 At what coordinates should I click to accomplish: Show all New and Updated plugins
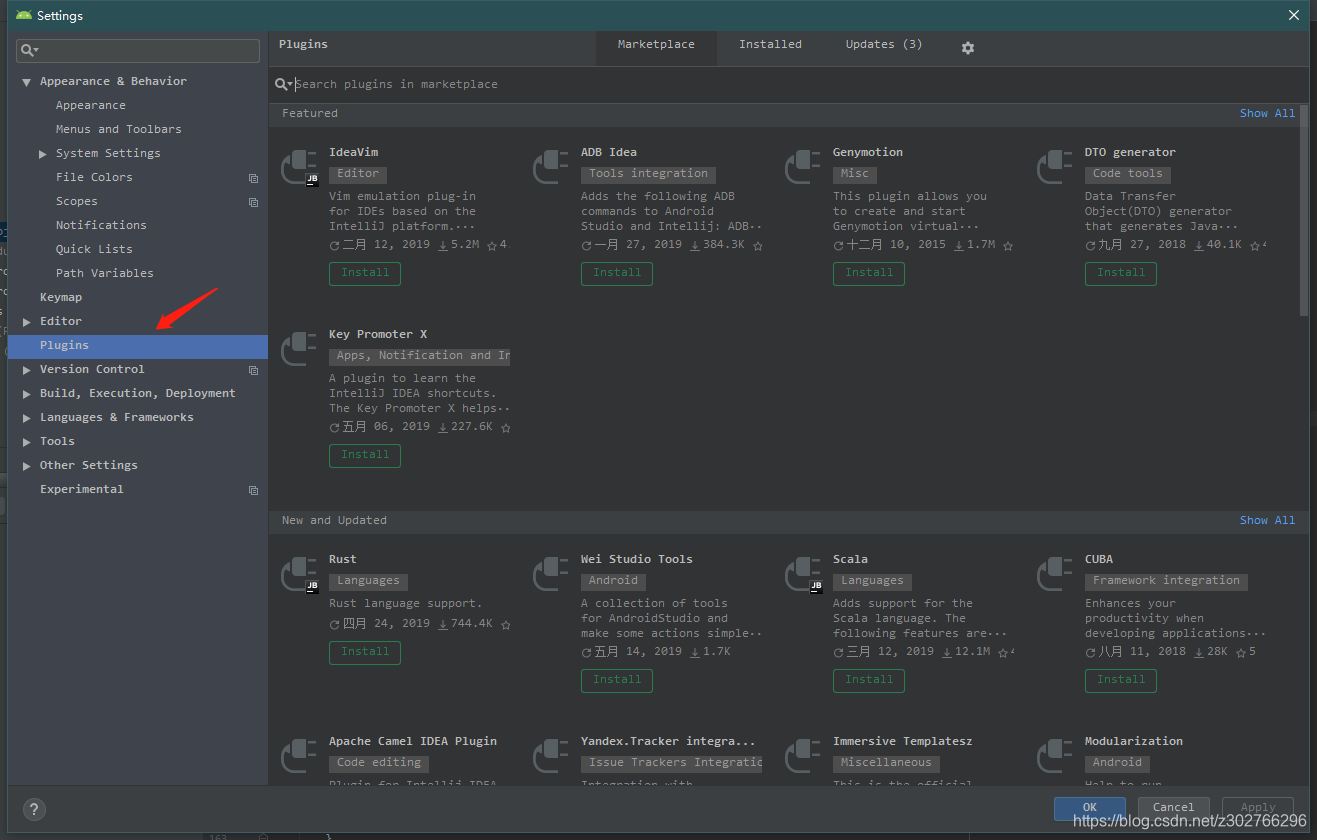click(1267, 521)
